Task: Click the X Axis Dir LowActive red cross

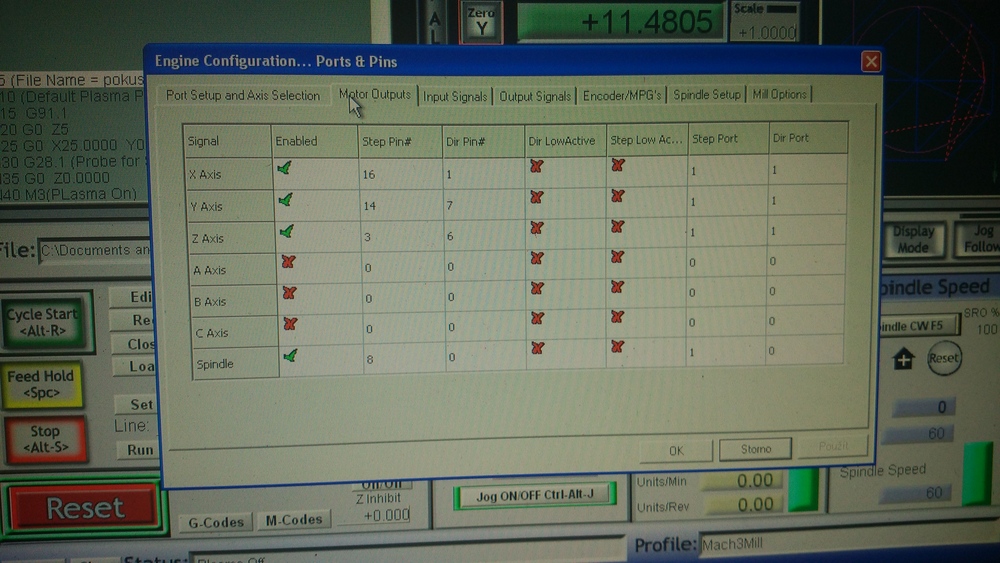Action: pyautogui.click(x=537, y=165)
